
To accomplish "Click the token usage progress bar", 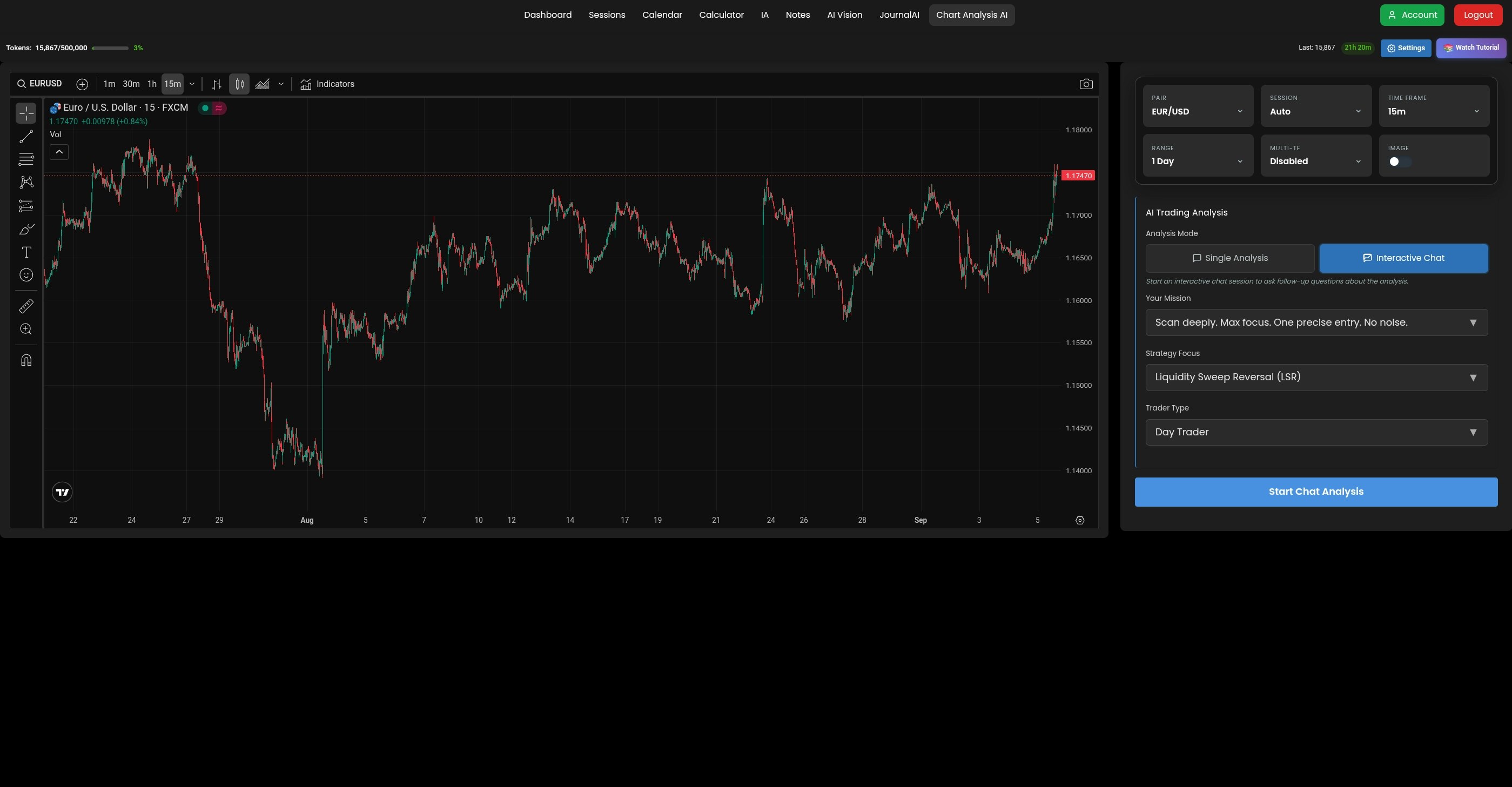I will tap(110, 48).
